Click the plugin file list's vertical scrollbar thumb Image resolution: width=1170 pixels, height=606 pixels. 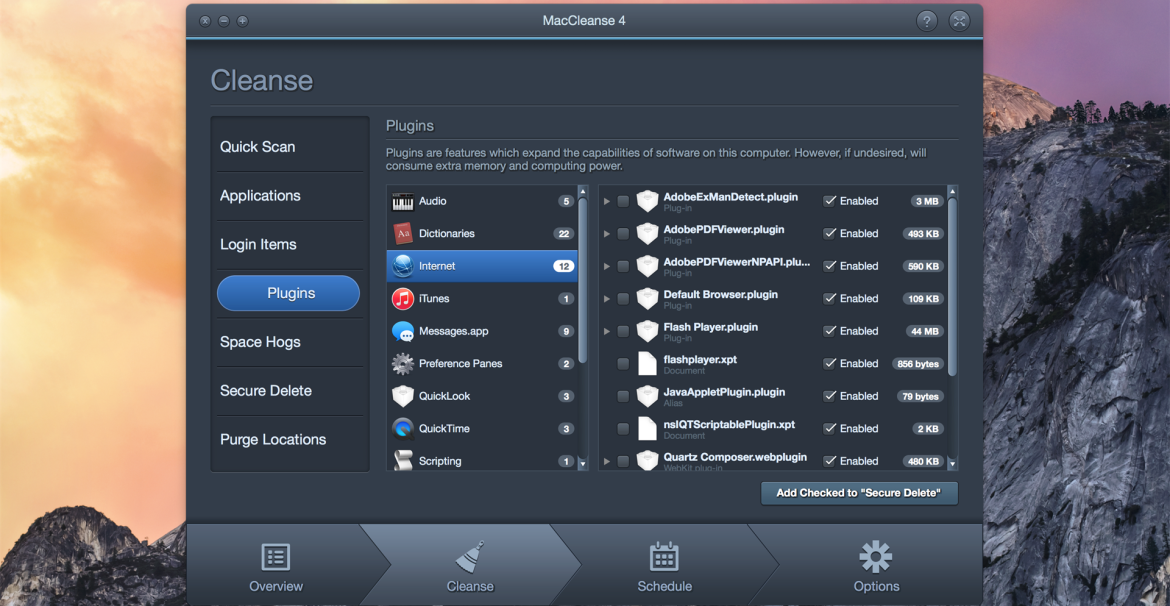[952, 287]
